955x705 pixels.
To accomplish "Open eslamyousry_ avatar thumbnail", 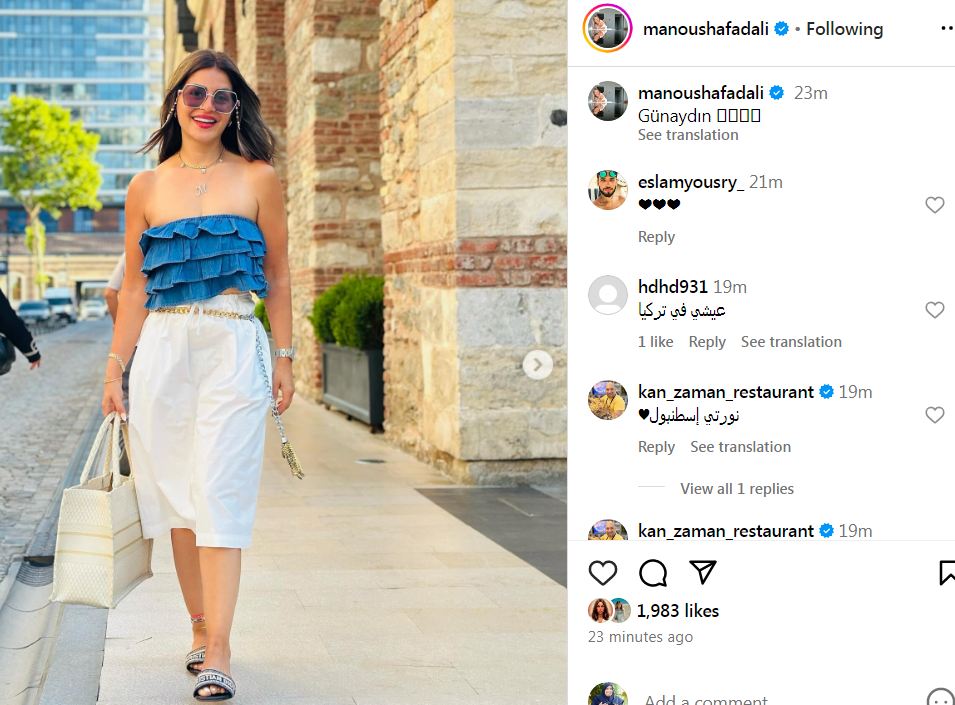I will (x=607, y=190).
